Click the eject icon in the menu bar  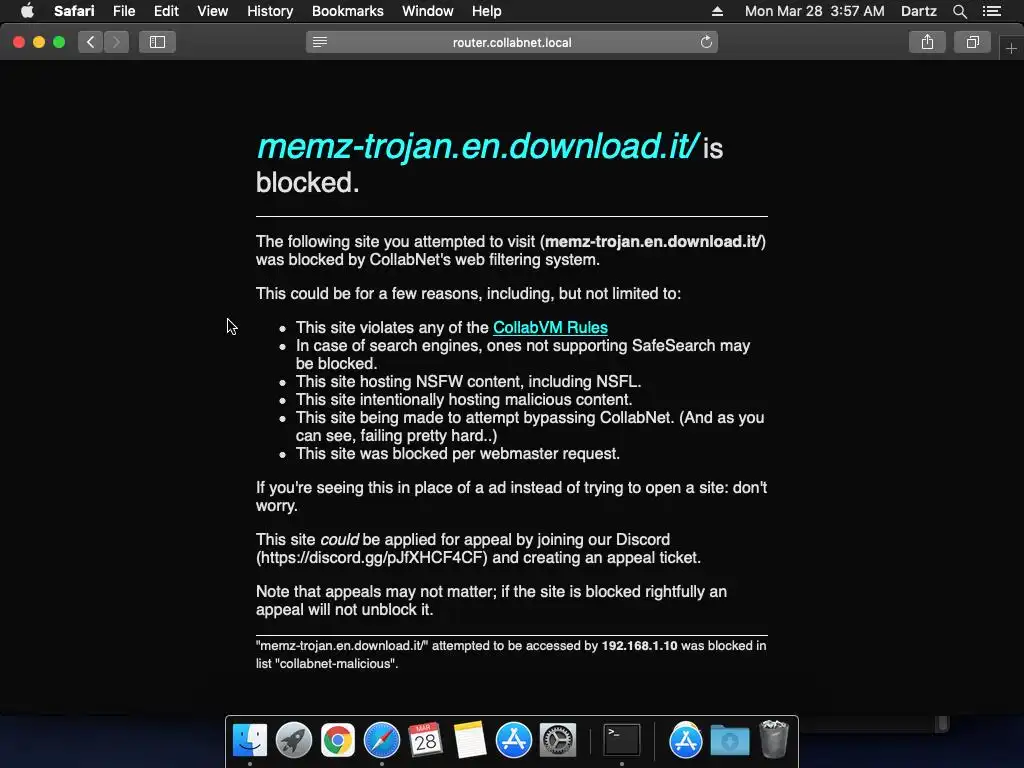[x=717, y=11]
